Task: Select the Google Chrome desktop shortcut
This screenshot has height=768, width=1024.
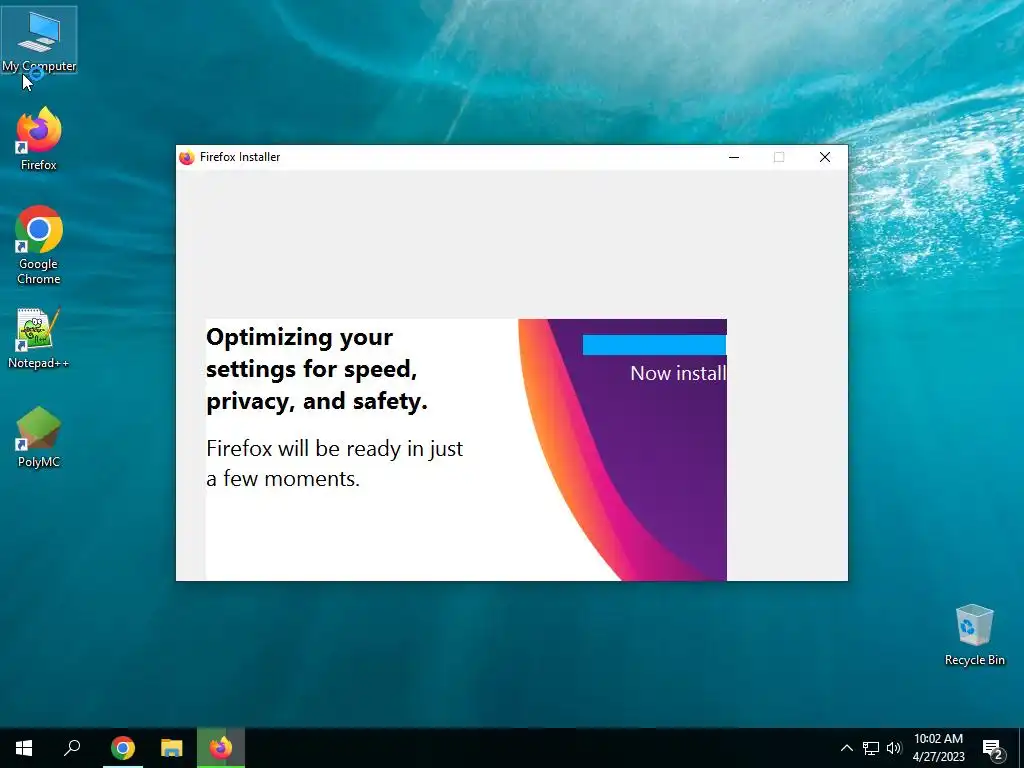Action: (39, 246)
